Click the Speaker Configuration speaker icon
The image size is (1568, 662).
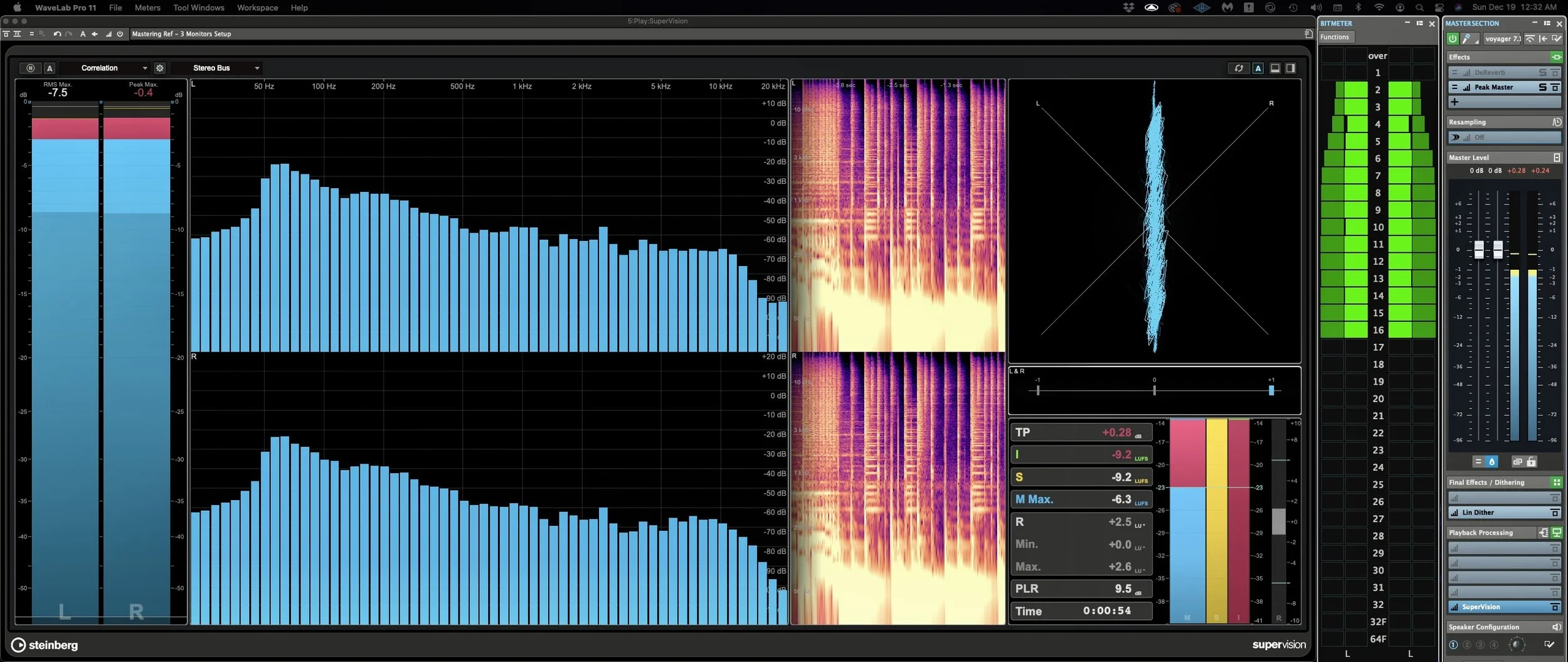coord(1556,627)
